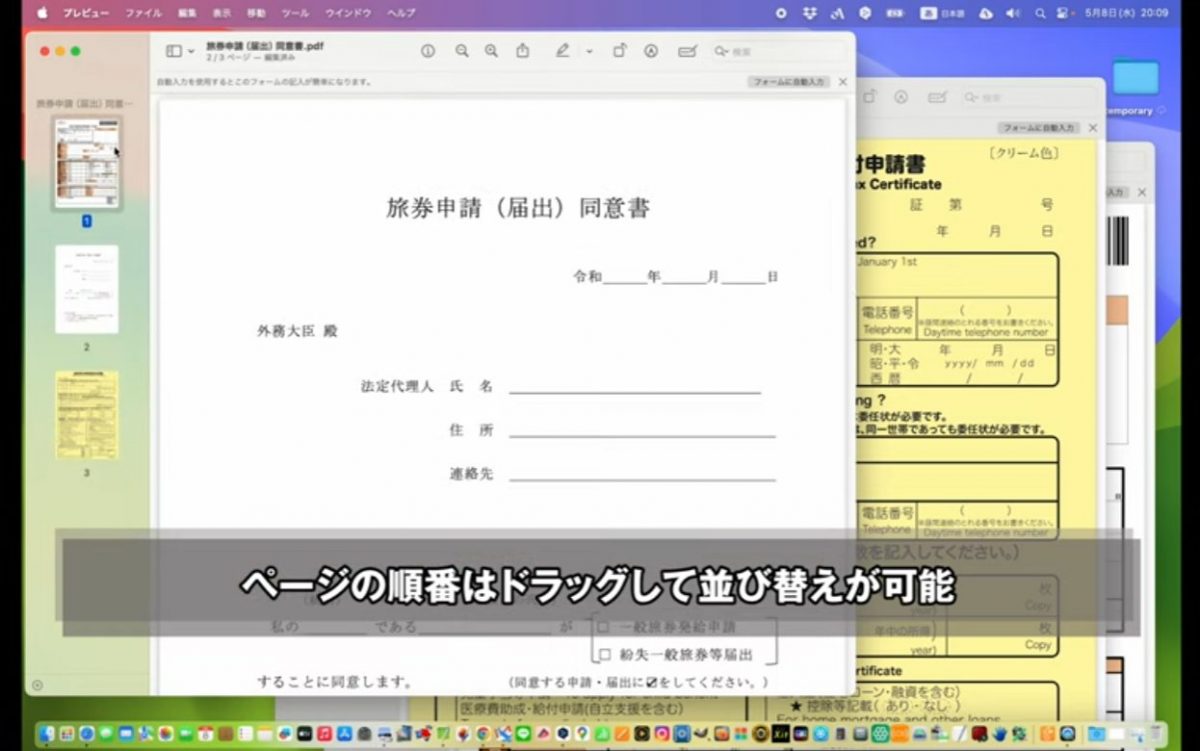Tick the 一般旅券発給申請 checkbox
Image resolution: width=1200 pixels, height=751 pixels.
pos(603,627)
